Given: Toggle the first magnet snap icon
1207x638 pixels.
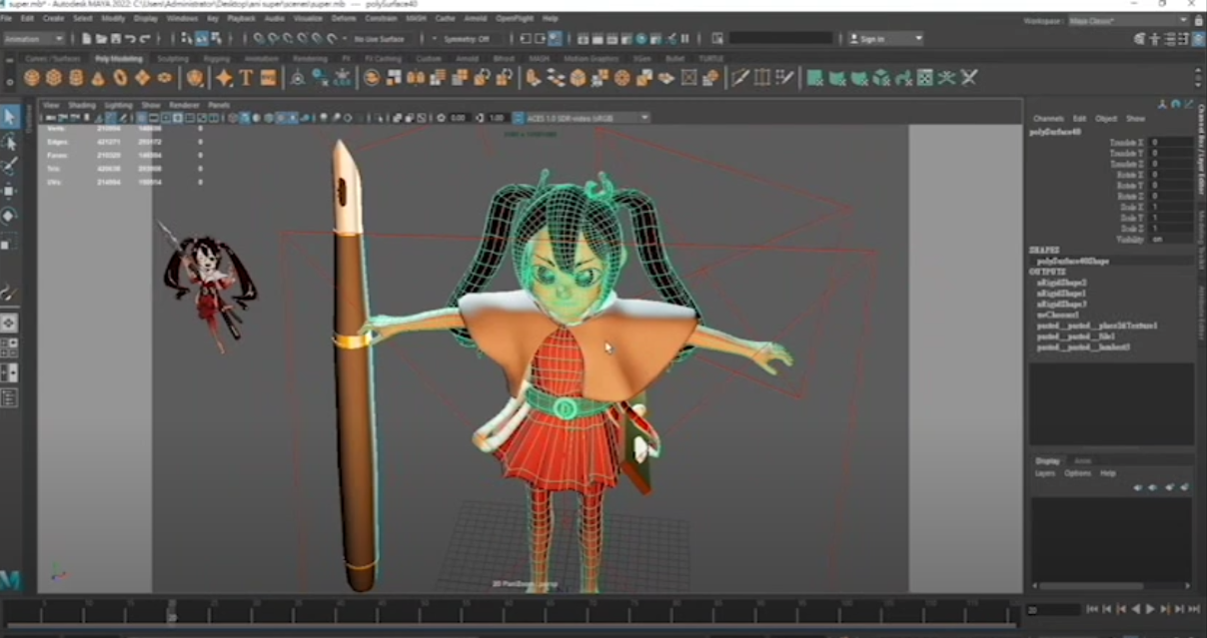Looking at the screenshot, I should coord(259,39).
